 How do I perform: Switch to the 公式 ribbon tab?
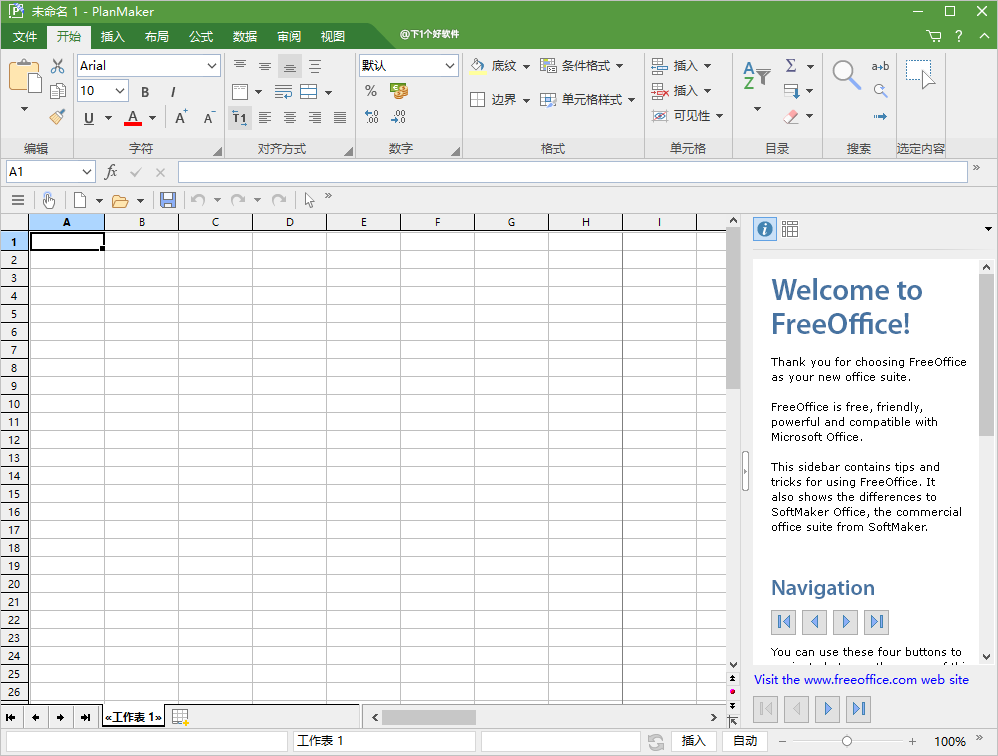tap(201, 37)
